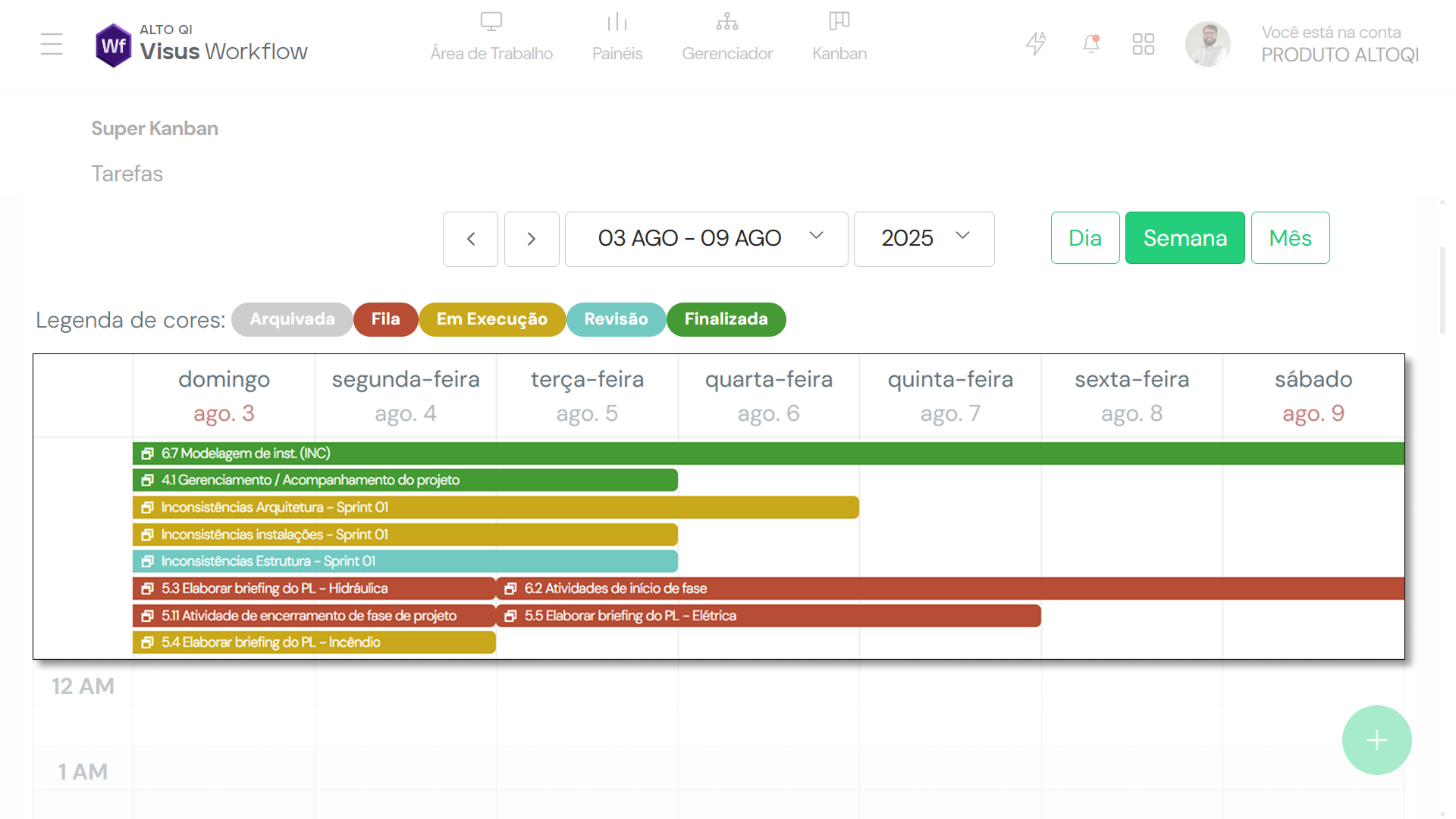Image resolution: width=1456 pixels, height=819 pixels.
Task: Select the Semana view toggle
Action: pyautogui.click(x=1185, y=238)
